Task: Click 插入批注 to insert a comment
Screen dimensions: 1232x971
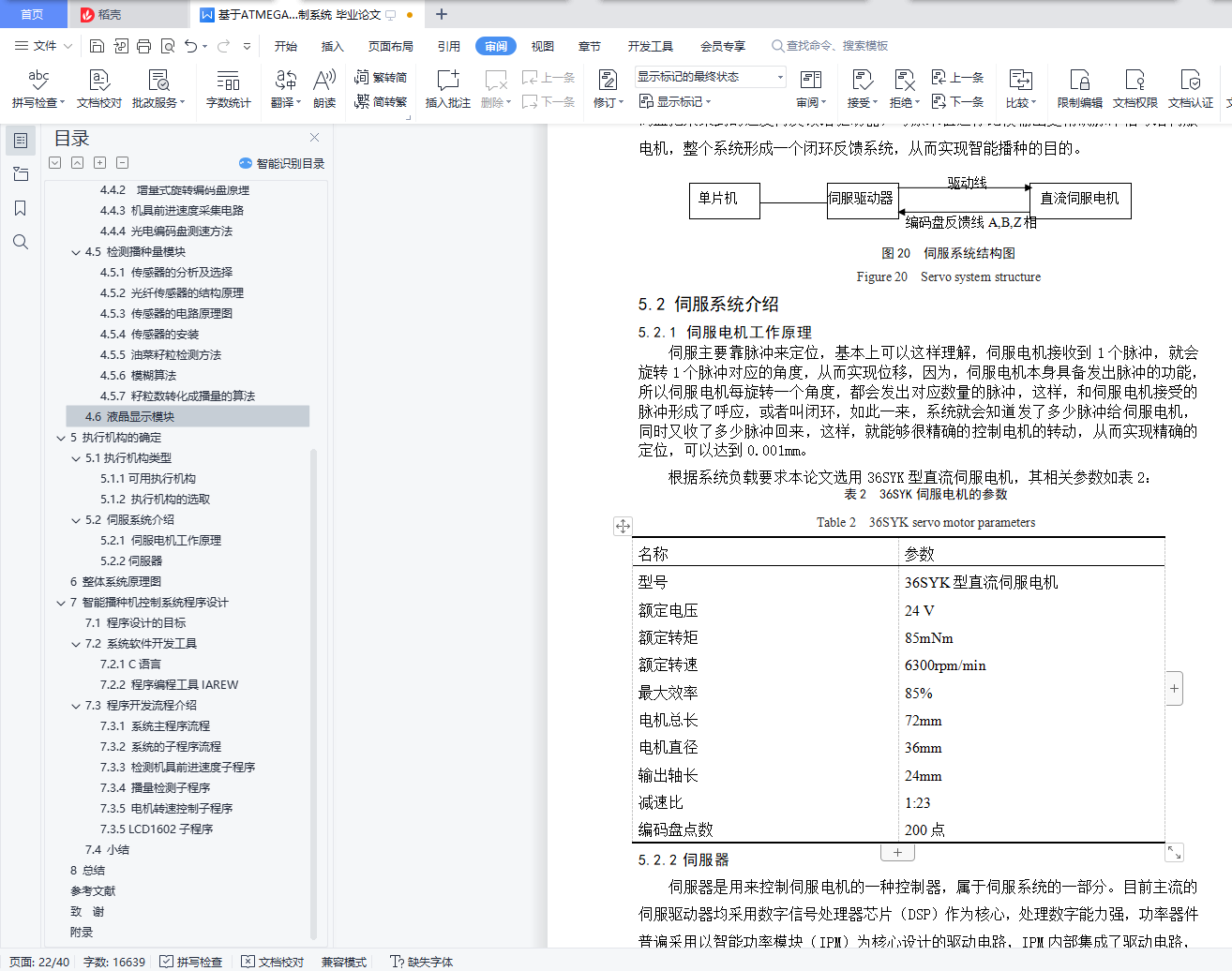Action: pyautogui.click(x=448, y=88)
